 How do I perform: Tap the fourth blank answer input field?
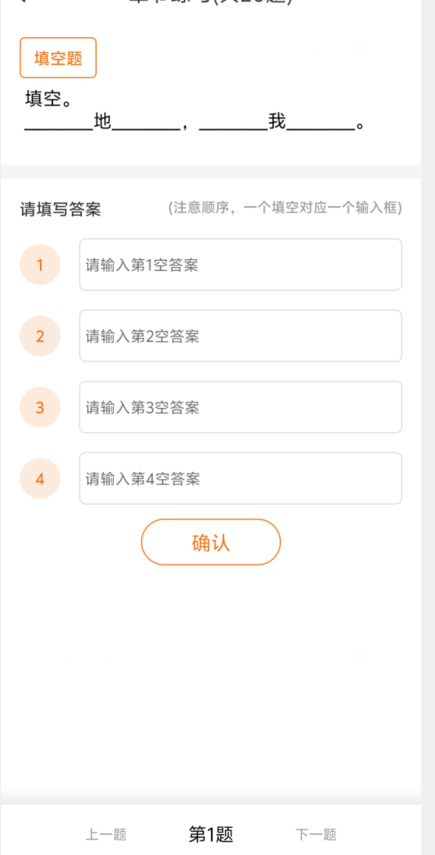pyautogui.click(x=240, y=478)
